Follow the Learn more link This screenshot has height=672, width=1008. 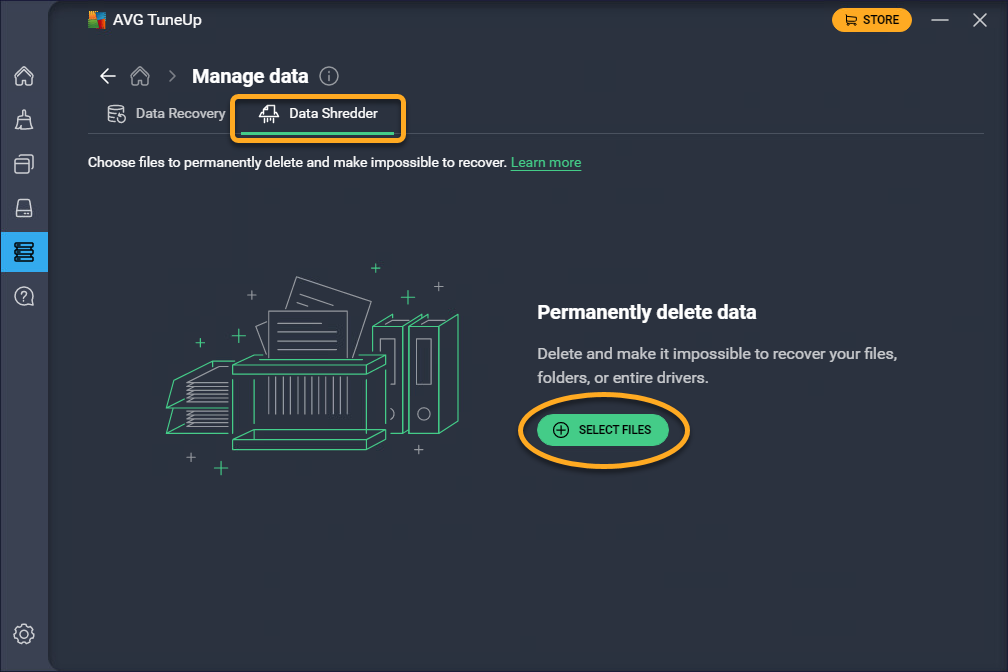tap(545, 162)
